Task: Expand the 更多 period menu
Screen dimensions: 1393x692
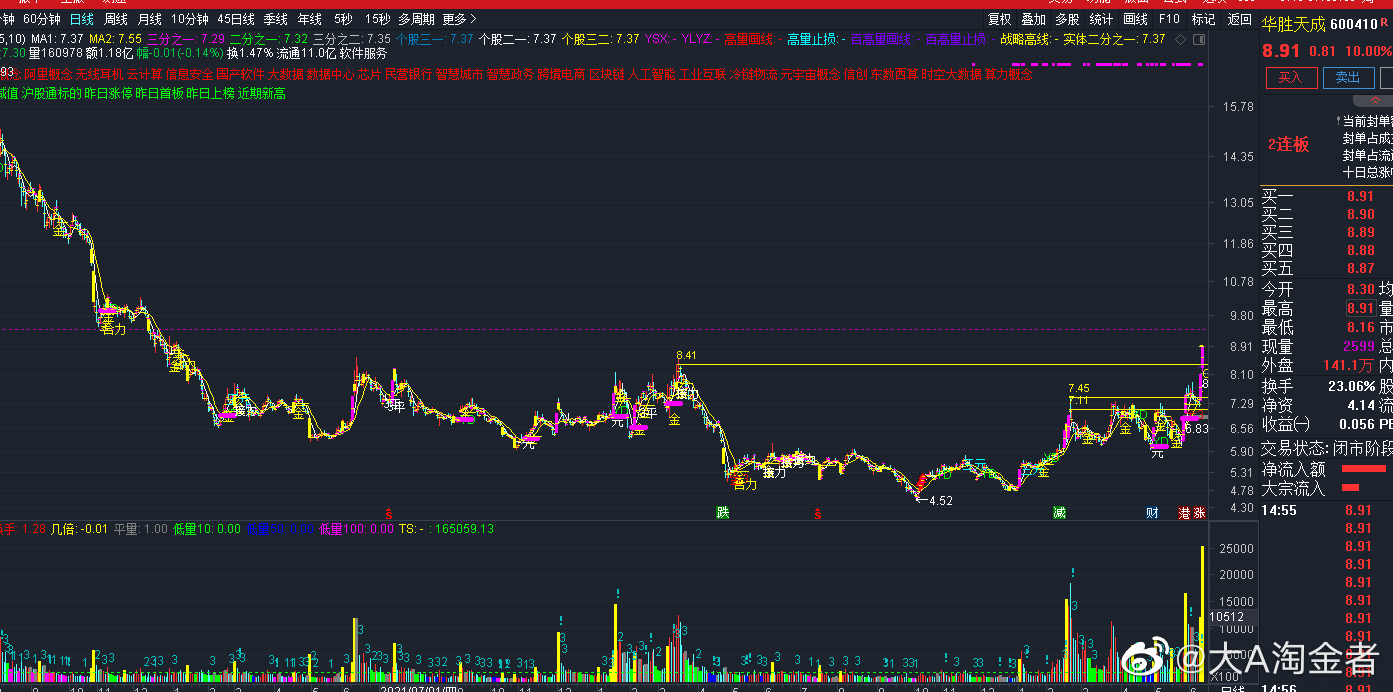Action: 459,19
